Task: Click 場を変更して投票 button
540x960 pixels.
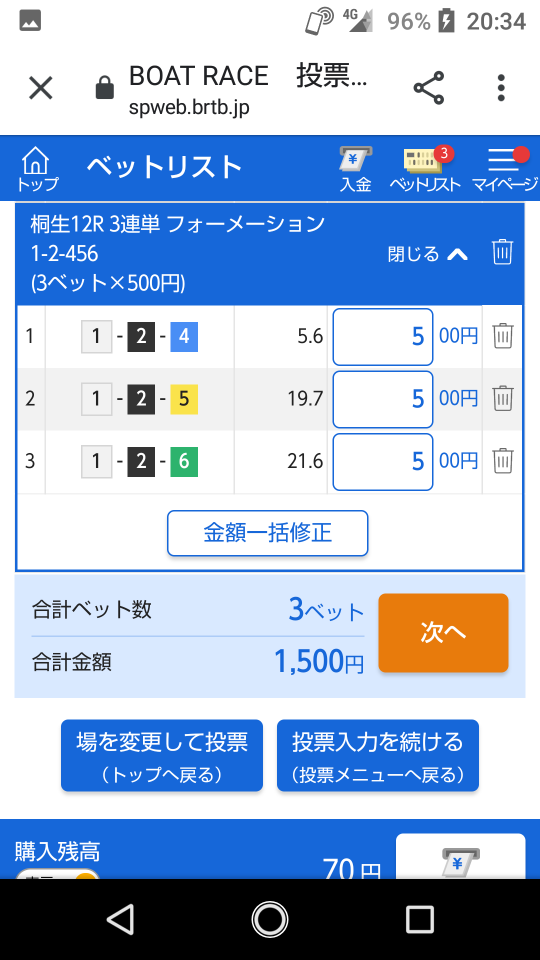Action: pos(162,756)
